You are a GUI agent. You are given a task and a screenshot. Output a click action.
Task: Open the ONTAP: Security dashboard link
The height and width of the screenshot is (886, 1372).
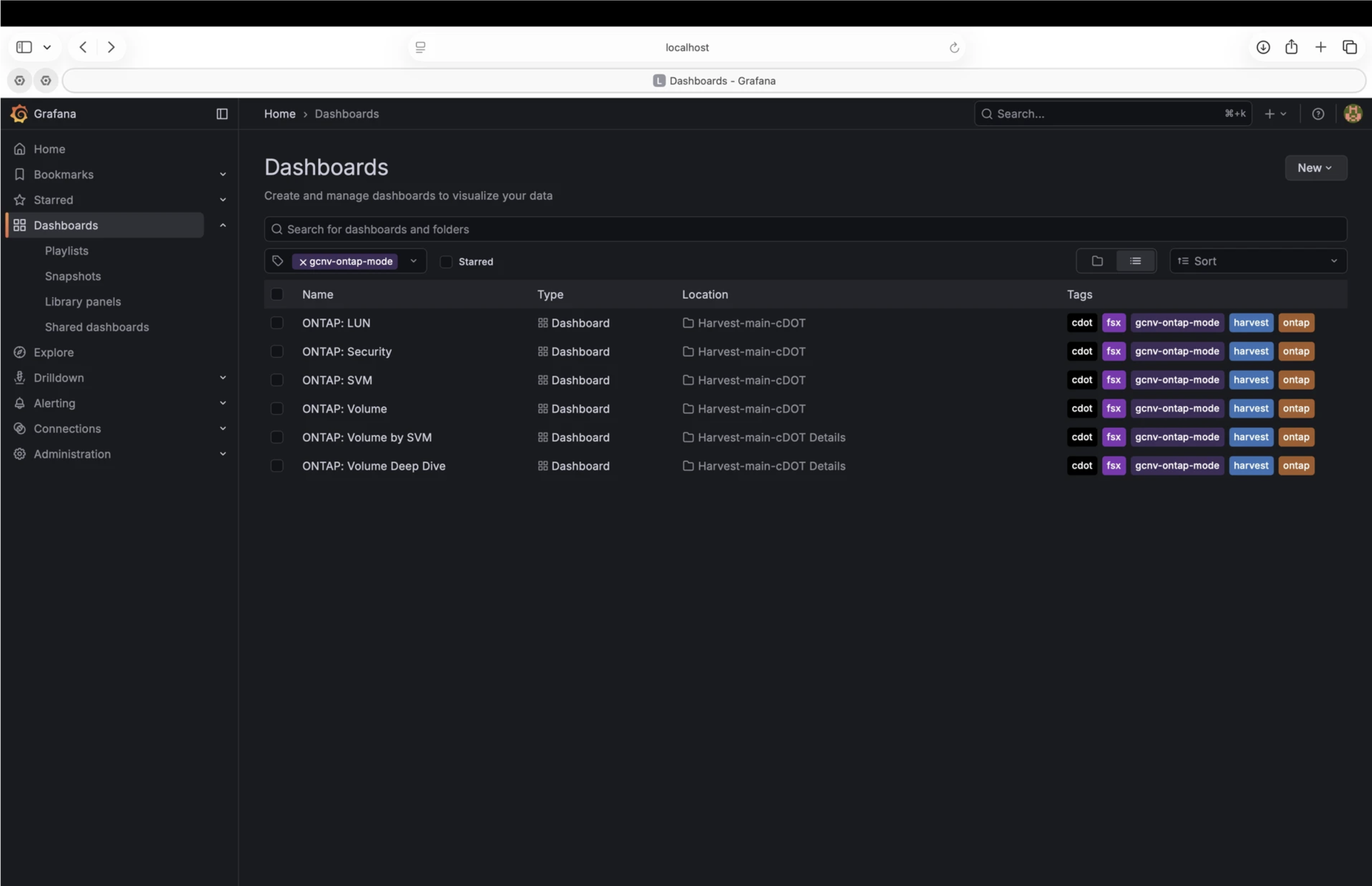click(x=347, y=352)
